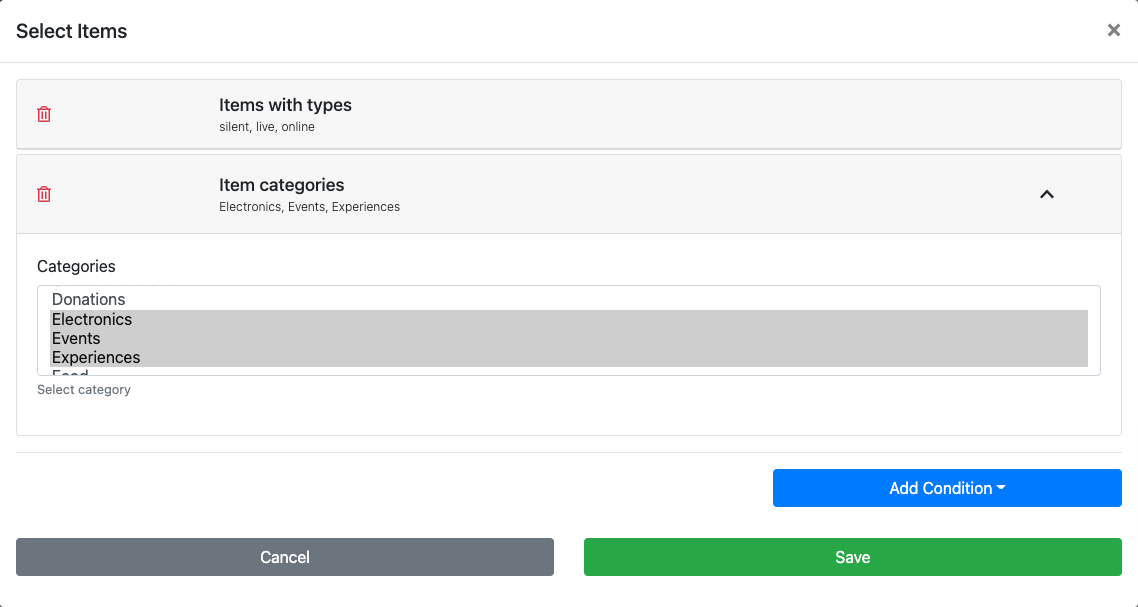Click the Categories field label
Viewport: 1138px width, 607px height.
click(x=76, y=266)
